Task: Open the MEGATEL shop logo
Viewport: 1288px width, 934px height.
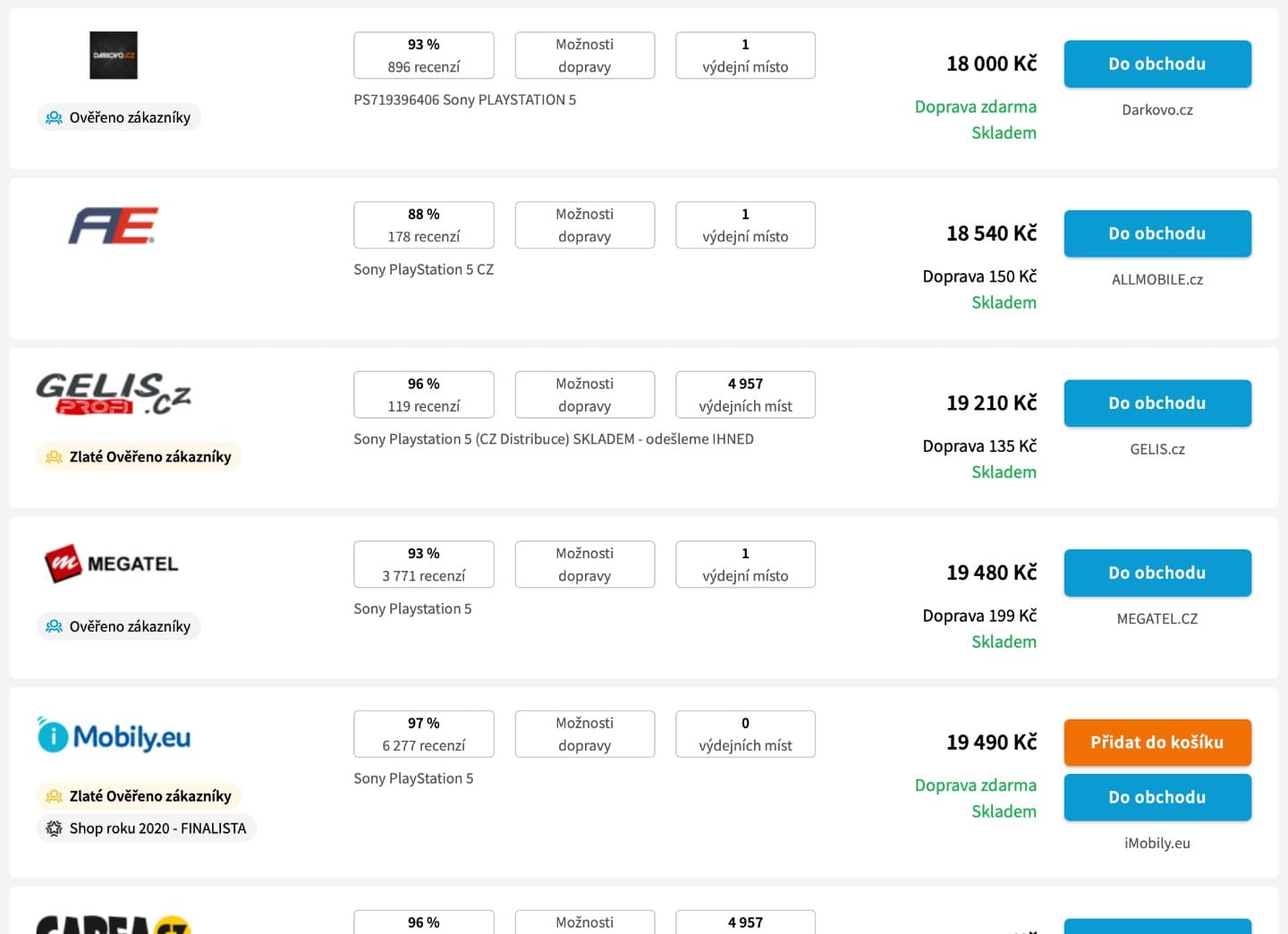Action: pyautogui.click(x=112, y=564)
